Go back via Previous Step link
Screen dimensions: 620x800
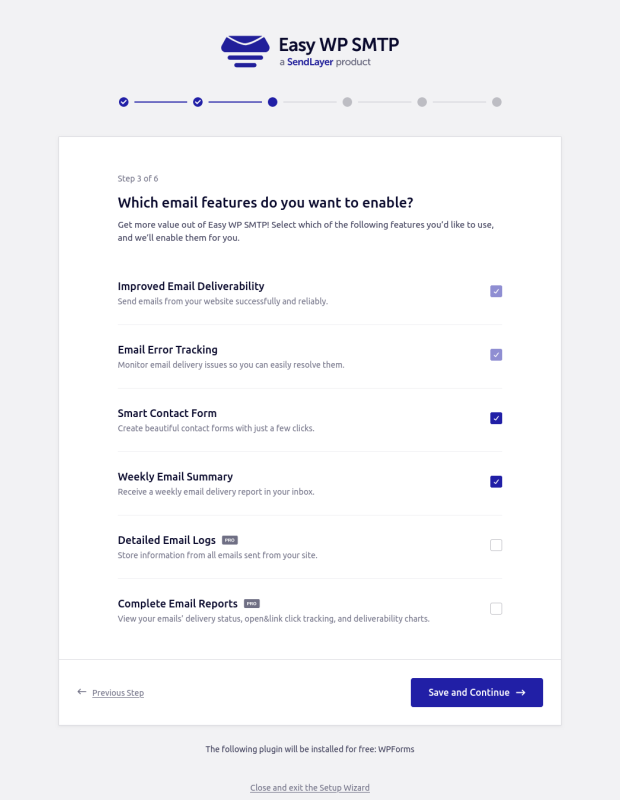tap(118, 693)
